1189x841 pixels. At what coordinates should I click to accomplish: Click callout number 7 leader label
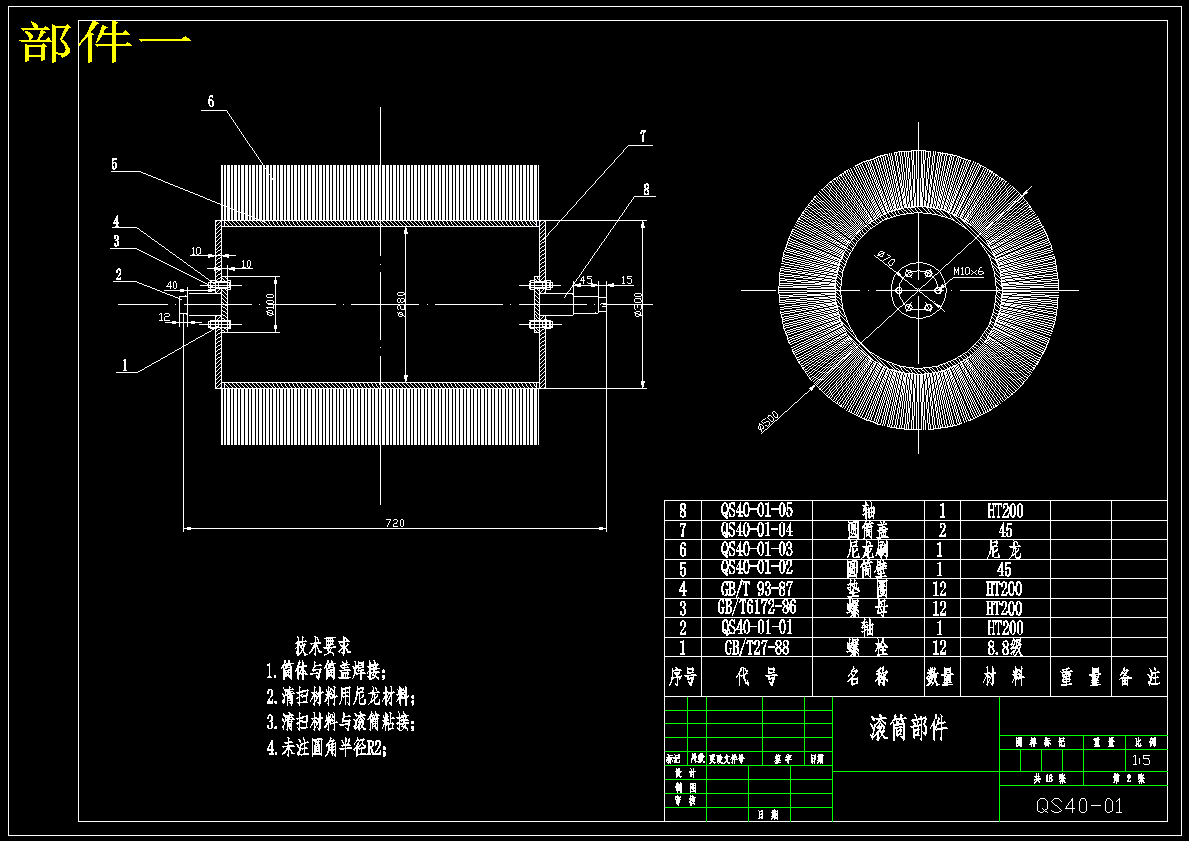coord(643,137)
